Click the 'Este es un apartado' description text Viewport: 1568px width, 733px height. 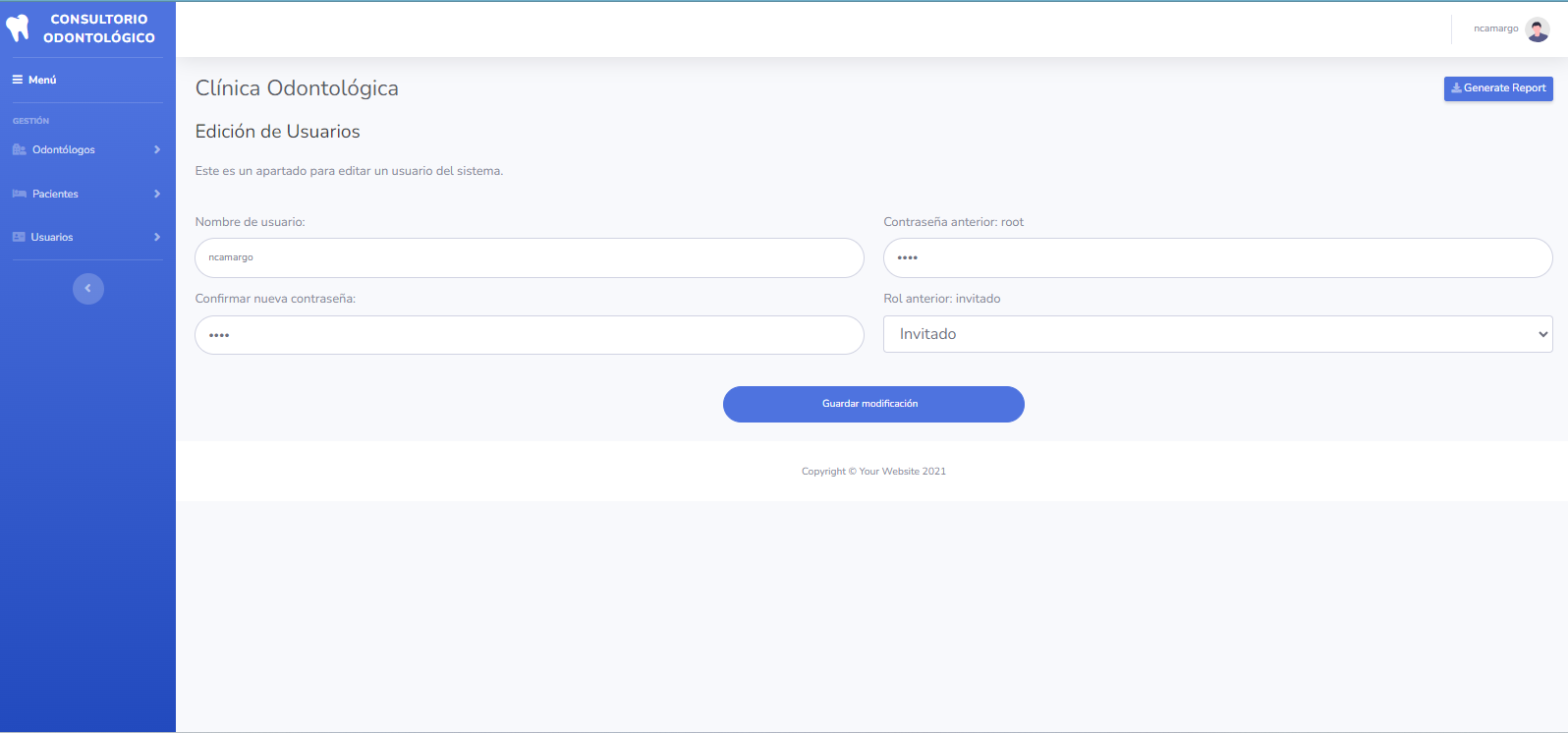(x=349, y=171)
